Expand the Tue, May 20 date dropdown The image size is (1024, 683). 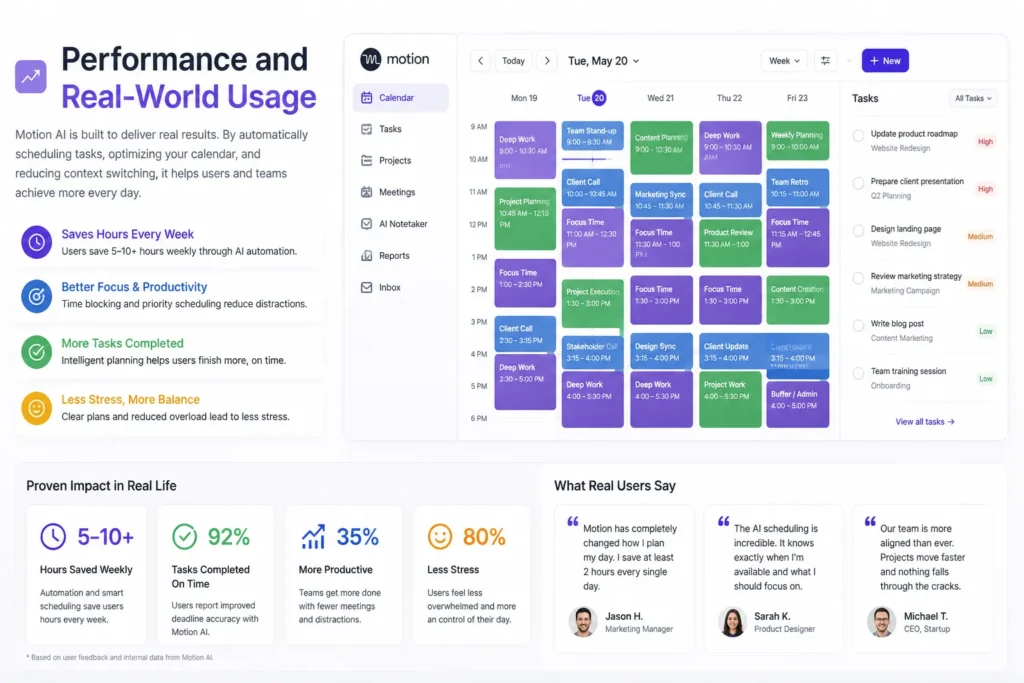pos(603,61)
